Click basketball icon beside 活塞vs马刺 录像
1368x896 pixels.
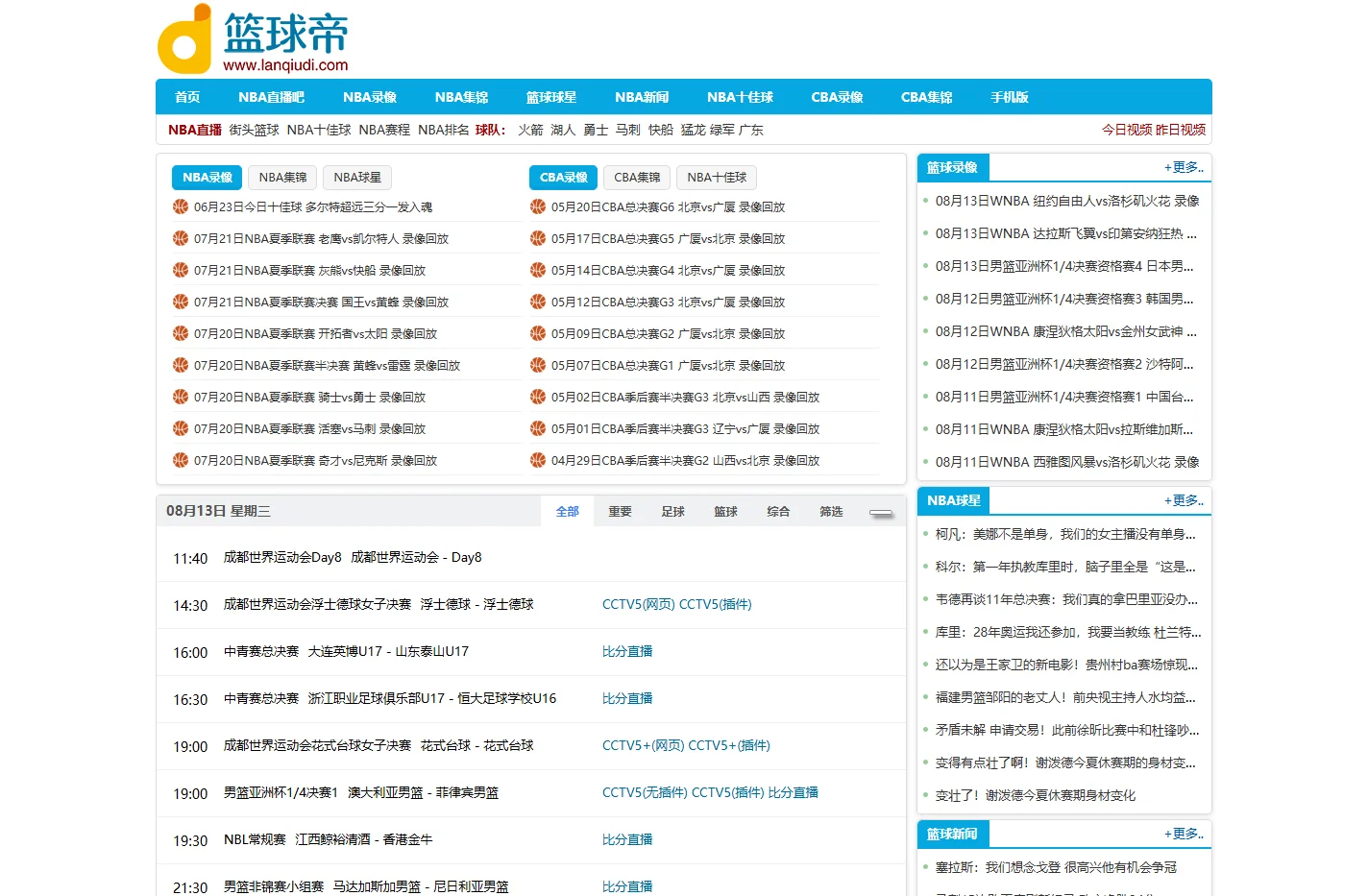pos(181,428)
